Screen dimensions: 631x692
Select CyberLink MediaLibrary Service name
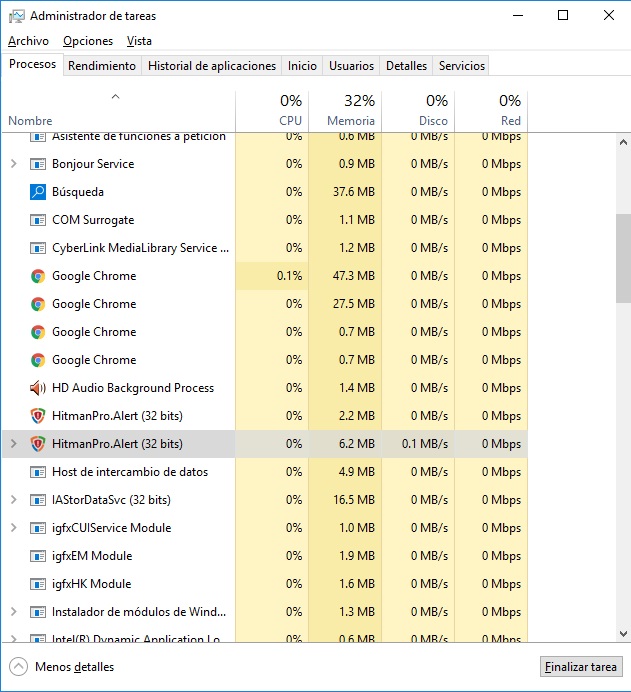140,248
